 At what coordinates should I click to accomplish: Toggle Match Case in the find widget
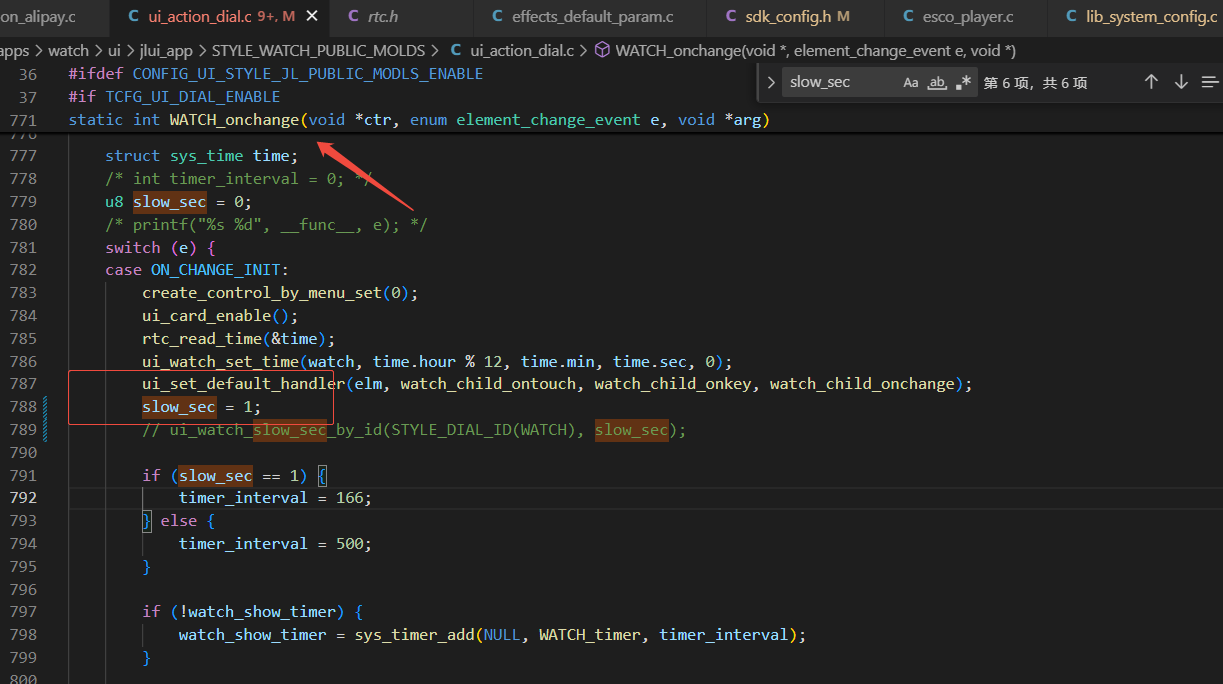coord(911,82)
